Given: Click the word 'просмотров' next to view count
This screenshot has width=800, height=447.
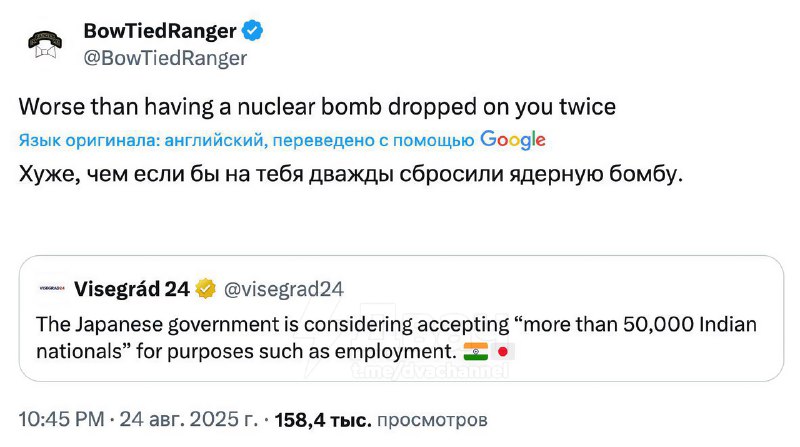Looking at the screenshot, I should click(x=432, y=420).
